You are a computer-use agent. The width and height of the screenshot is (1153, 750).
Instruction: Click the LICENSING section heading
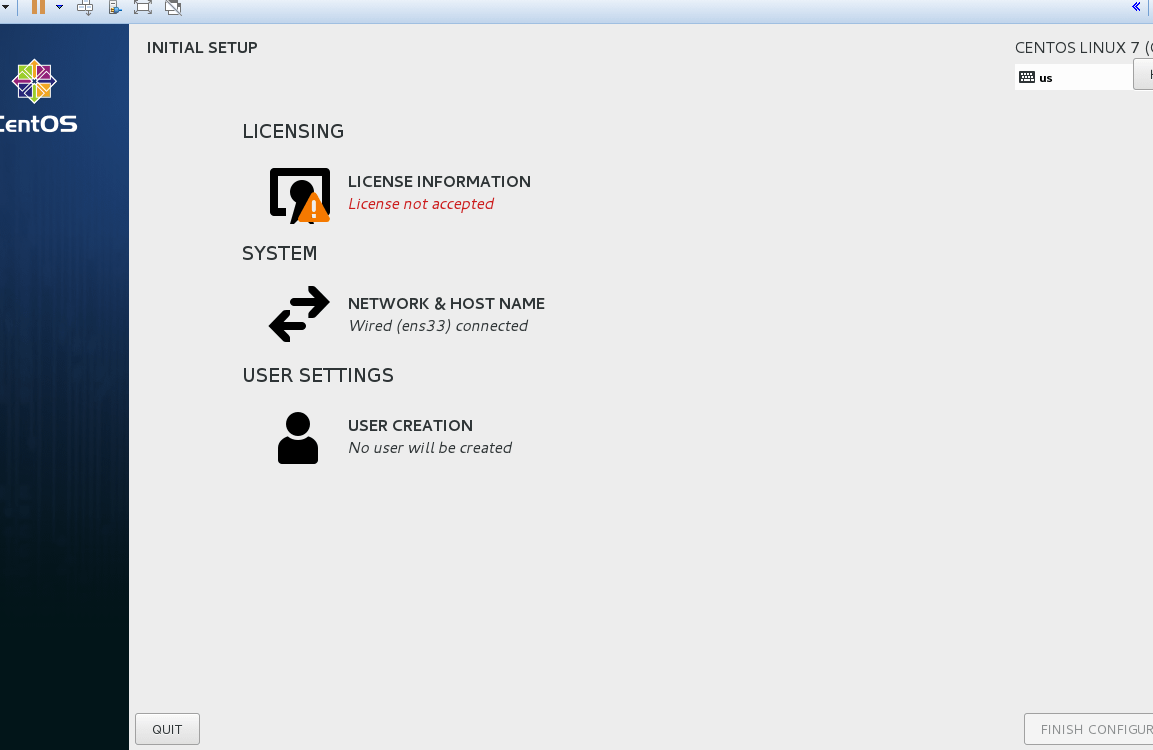(293, 131)
